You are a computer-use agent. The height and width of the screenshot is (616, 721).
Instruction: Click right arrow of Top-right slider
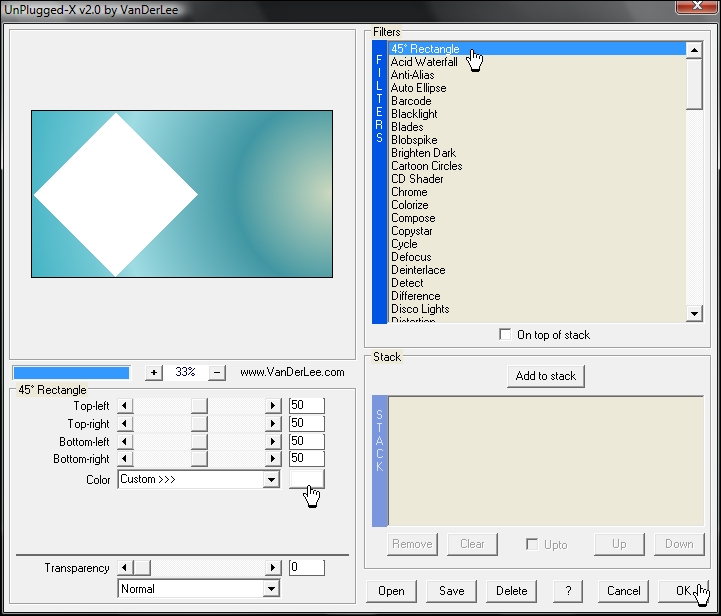coord(273,423)
